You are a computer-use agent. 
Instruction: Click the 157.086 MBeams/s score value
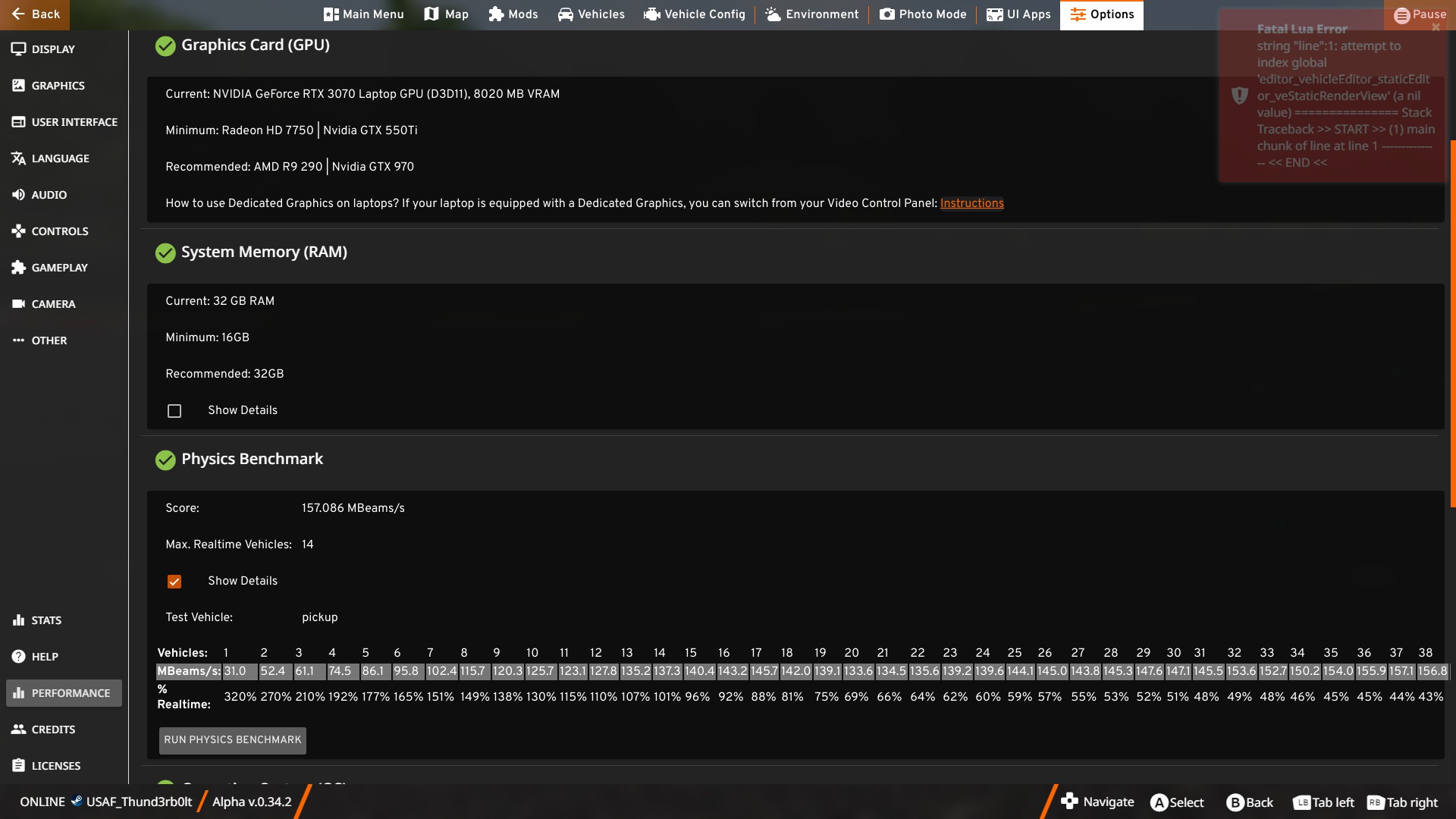coord(353,508)
